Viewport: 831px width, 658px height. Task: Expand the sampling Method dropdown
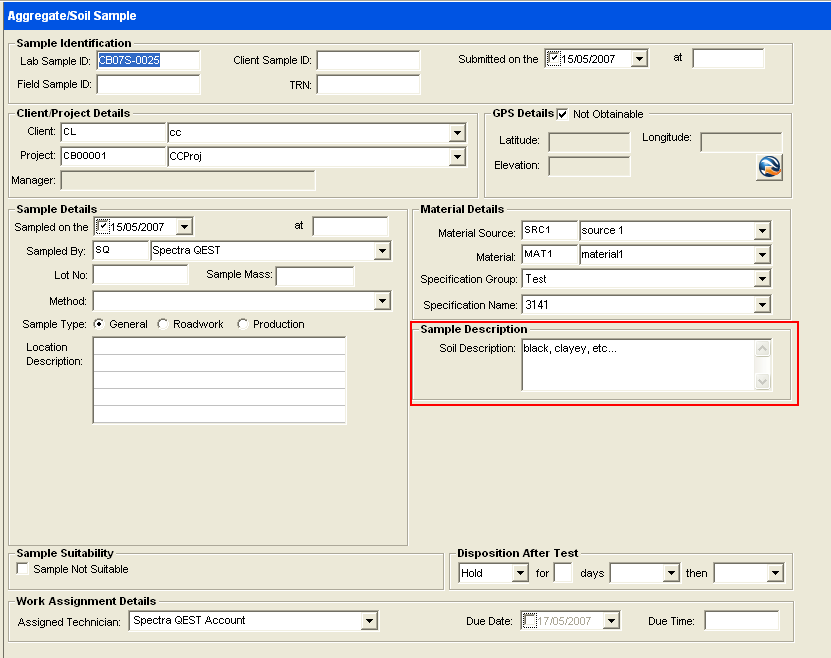click(x=381, y=301)
